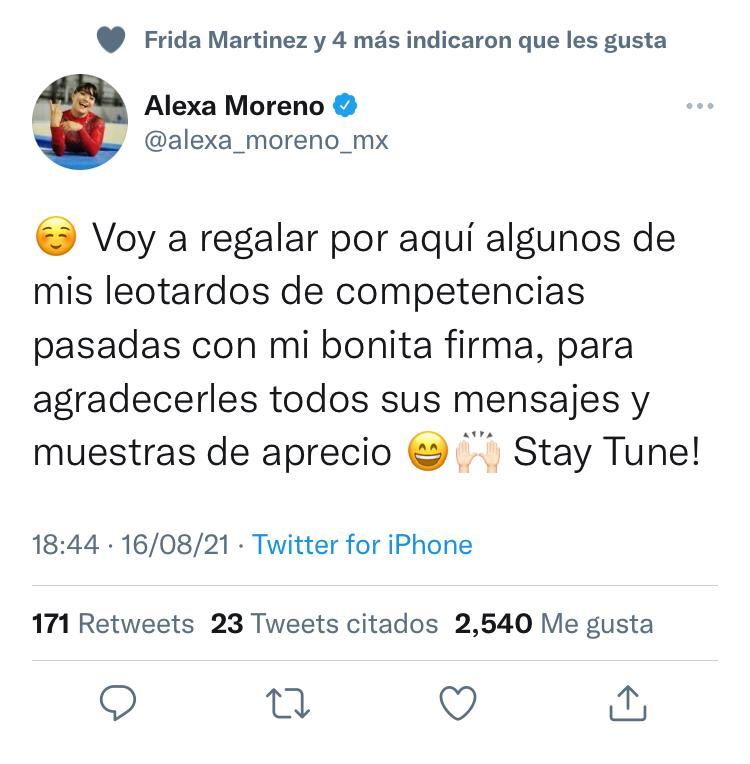Image resolution: width=750 pixels, height=764 pixels.
Task: Open the share sheet with the upload icon
Action: pos(628,703)
